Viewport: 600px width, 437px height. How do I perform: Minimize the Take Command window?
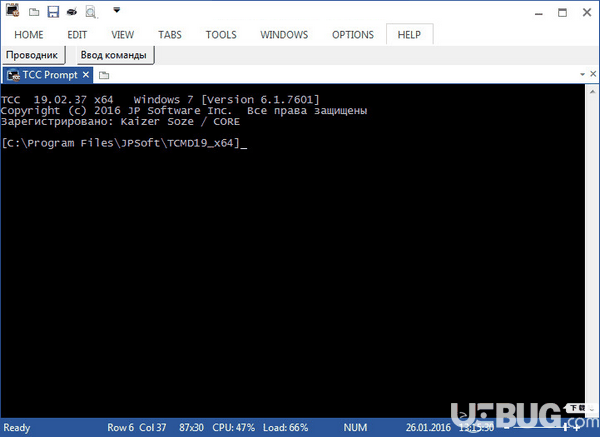pos(539,13)
